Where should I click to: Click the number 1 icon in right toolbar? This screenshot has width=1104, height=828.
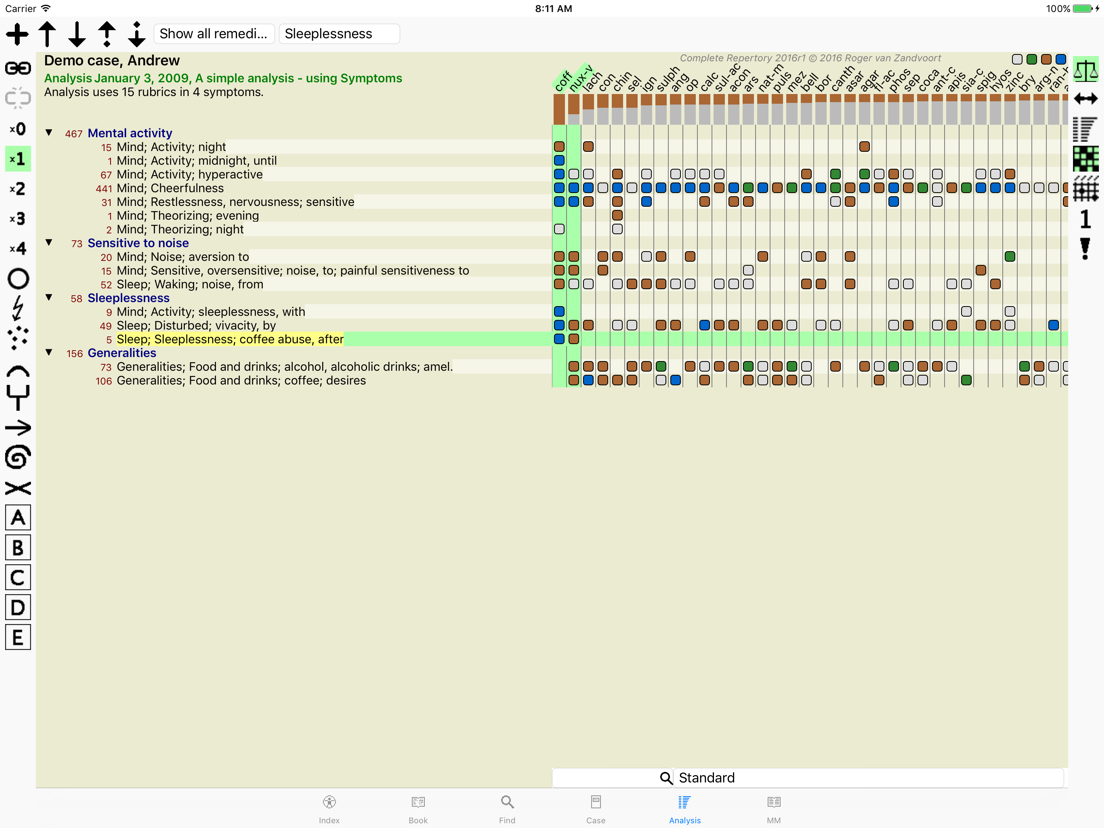1086,219
